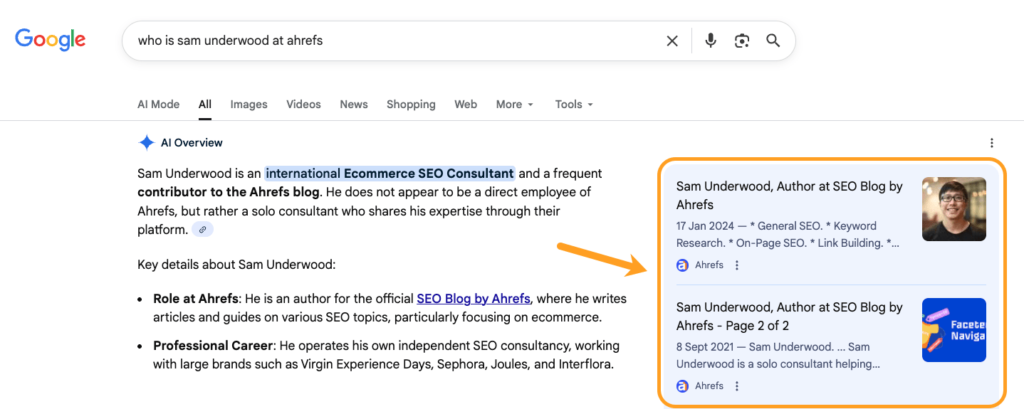Open Google Lens image search icon
Screen dimensions: 1024x409
[742, 41]
